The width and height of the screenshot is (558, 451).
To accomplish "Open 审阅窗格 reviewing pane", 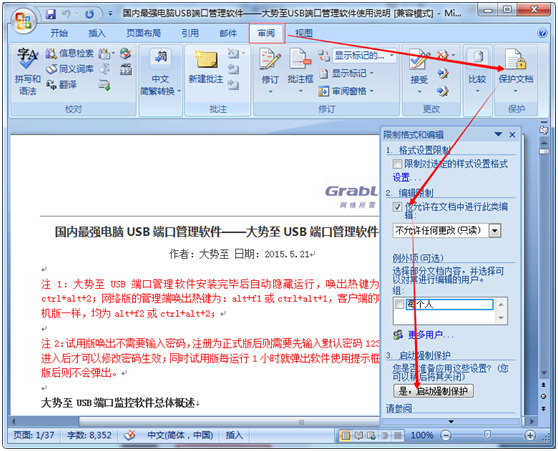I will tap(346, 91).
